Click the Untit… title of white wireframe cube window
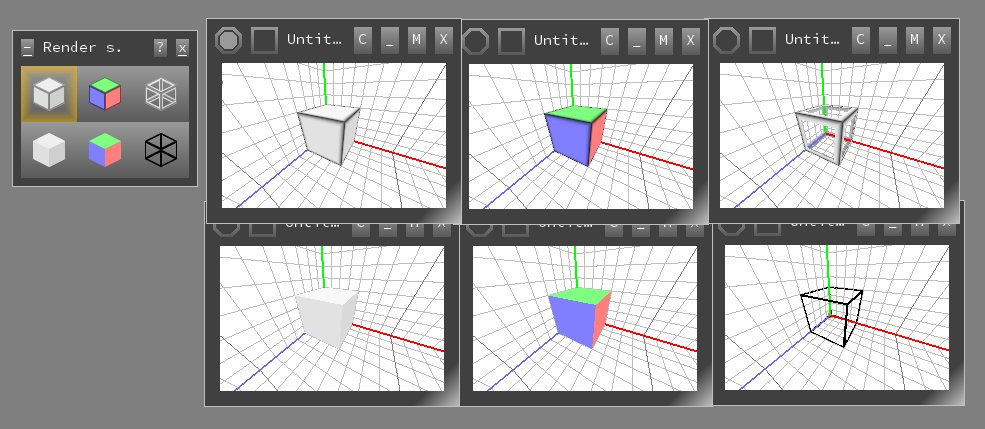The width and height of the screenshot is (985, 429). tap(812, 39)
